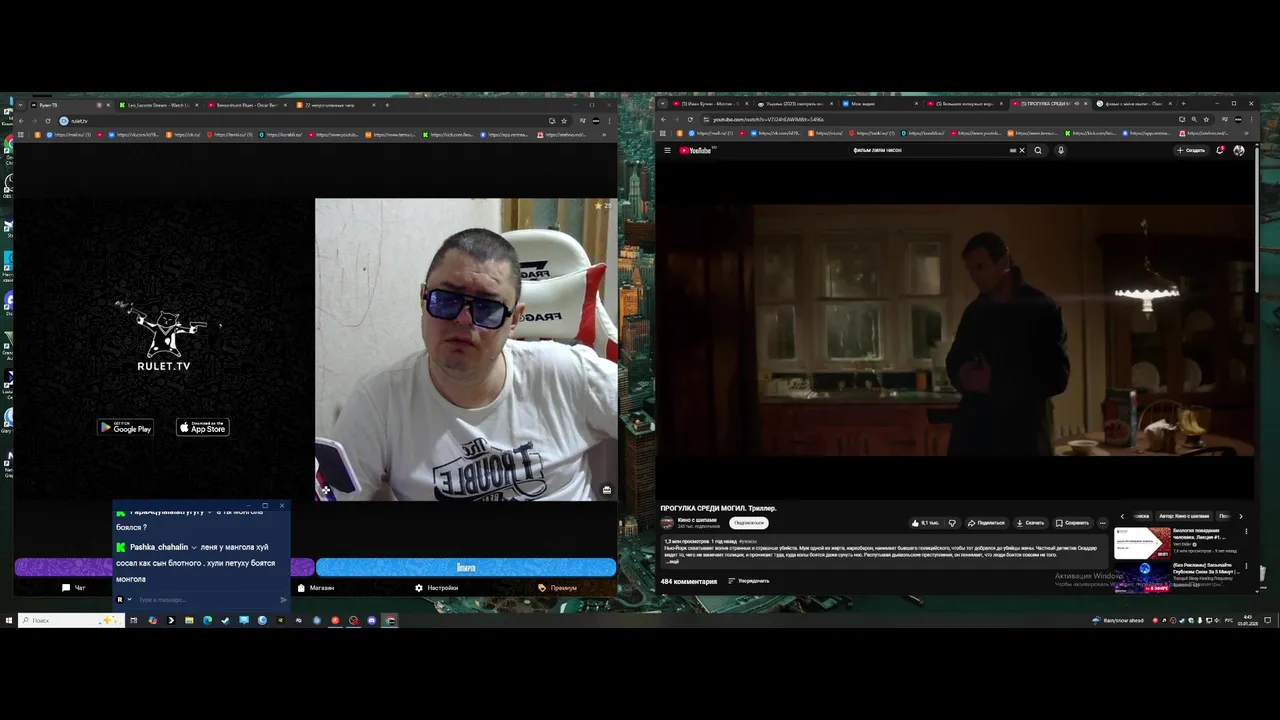Play the ПРОГУЛКА СРЕДИ МОГИЛ video
The width and height of the screenshot is (1280, 720).
coord(955,330)
